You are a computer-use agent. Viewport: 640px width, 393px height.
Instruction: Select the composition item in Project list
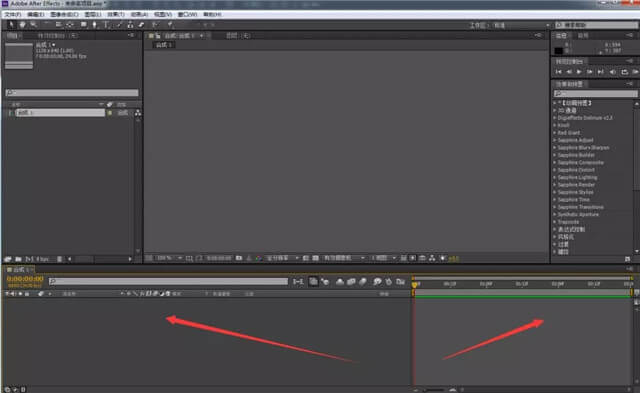pos(60,113)
